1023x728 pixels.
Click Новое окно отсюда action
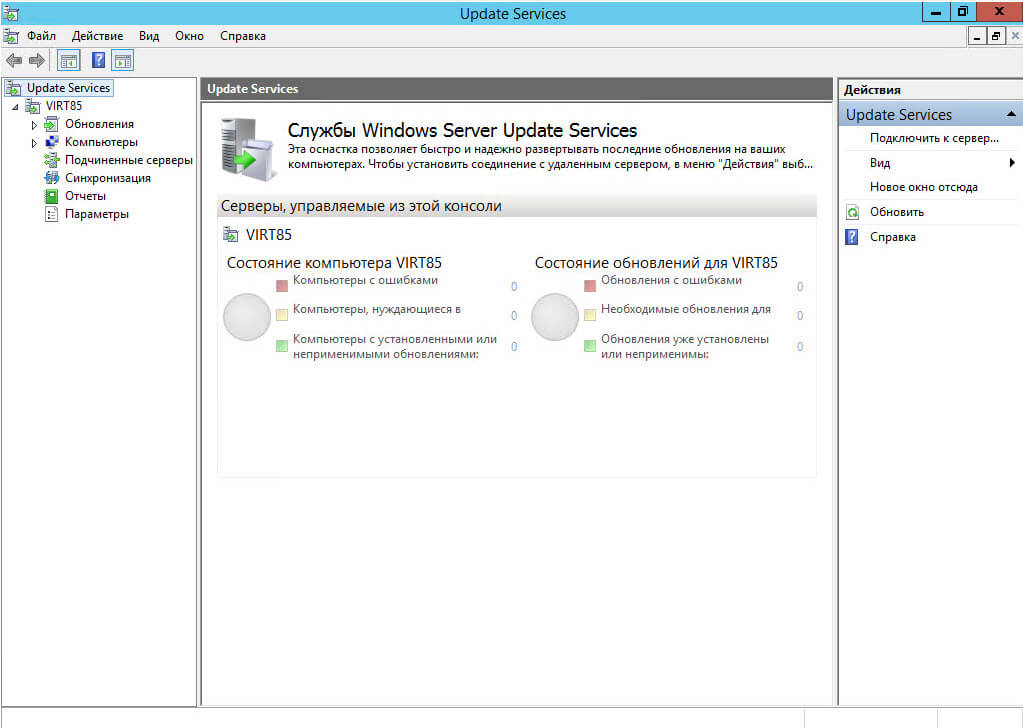coord(923,187)
